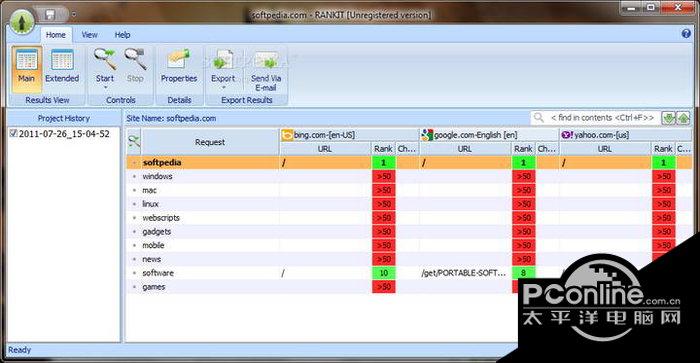Click the google Rank column header
Screen dimensions: 700x363
click(523, 149)
